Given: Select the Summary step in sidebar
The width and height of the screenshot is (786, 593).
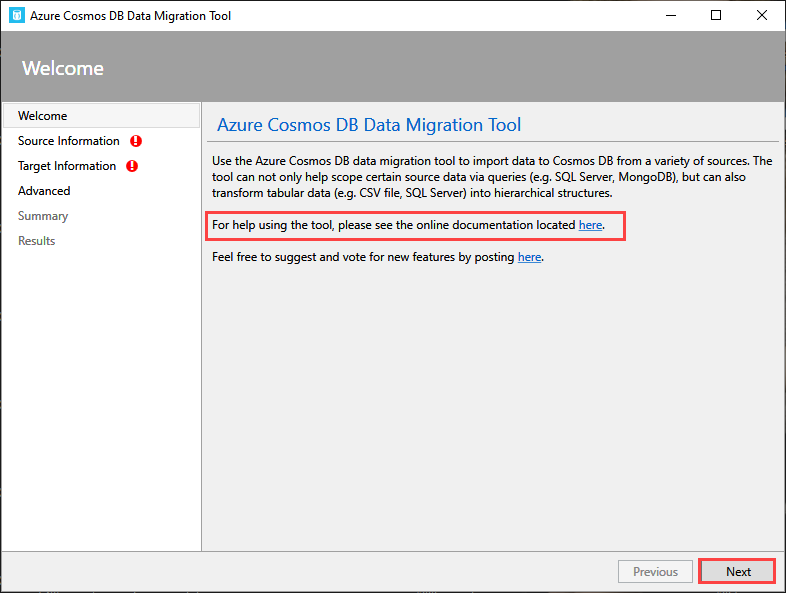Looking at the screenshot, I should [43, 216].
